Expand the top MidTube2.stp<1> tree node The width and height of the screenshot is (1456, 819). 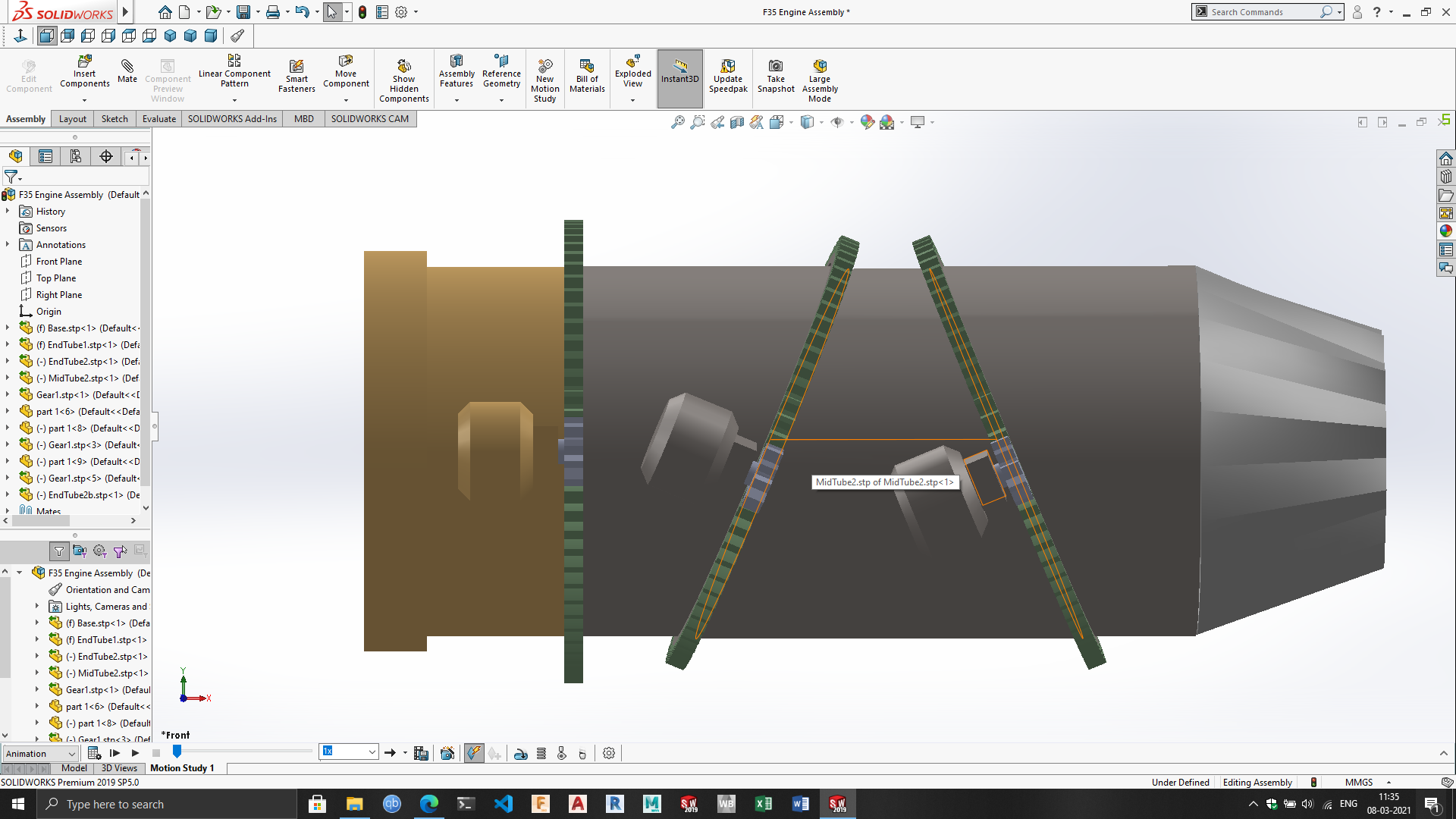pyautogui.click(x=8, y=378)
